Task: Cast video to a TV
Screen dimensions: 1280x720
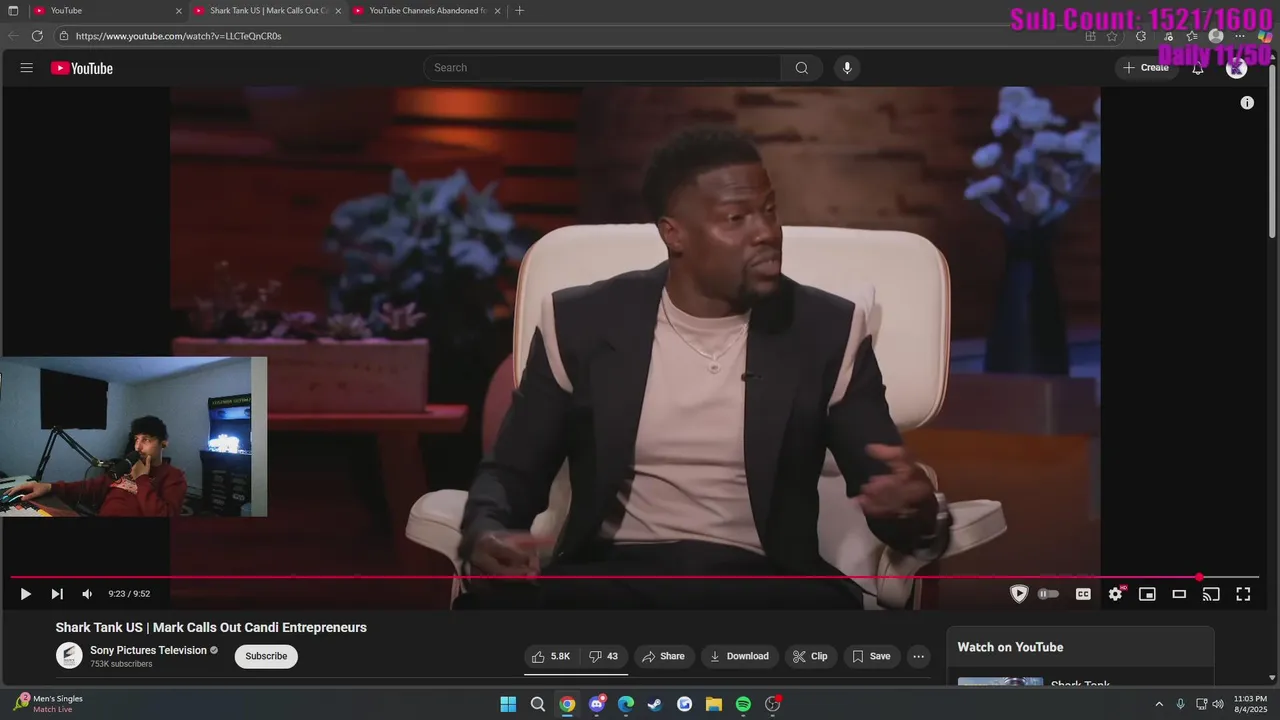Action: pos(1211,594)
